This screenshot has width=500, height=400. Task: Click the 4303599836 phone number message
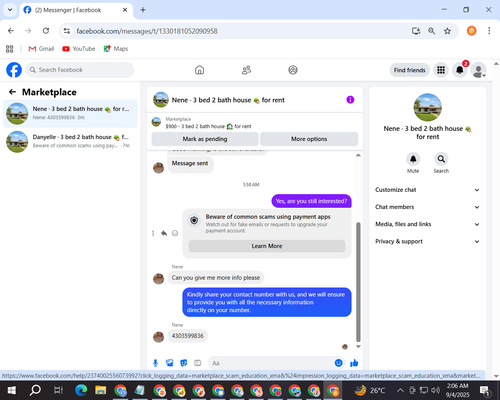point(188,336)
